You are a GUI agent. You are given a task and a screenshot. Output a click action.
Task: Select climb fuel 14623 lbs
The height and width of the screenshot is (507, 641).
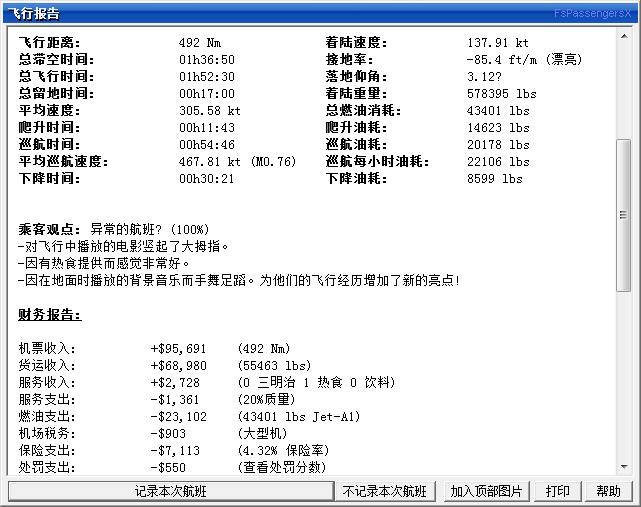(x=498, y=128)
